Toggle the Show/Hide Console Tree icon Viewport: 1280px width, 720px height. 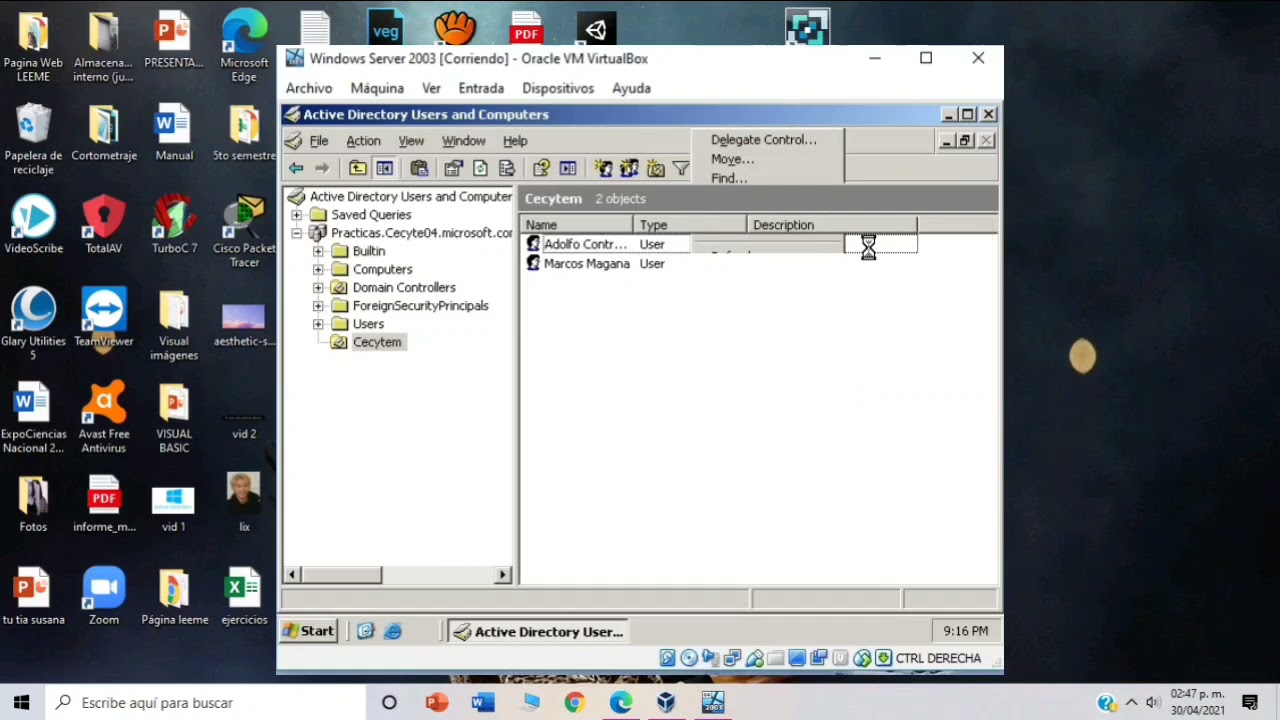tap(384, 169)
